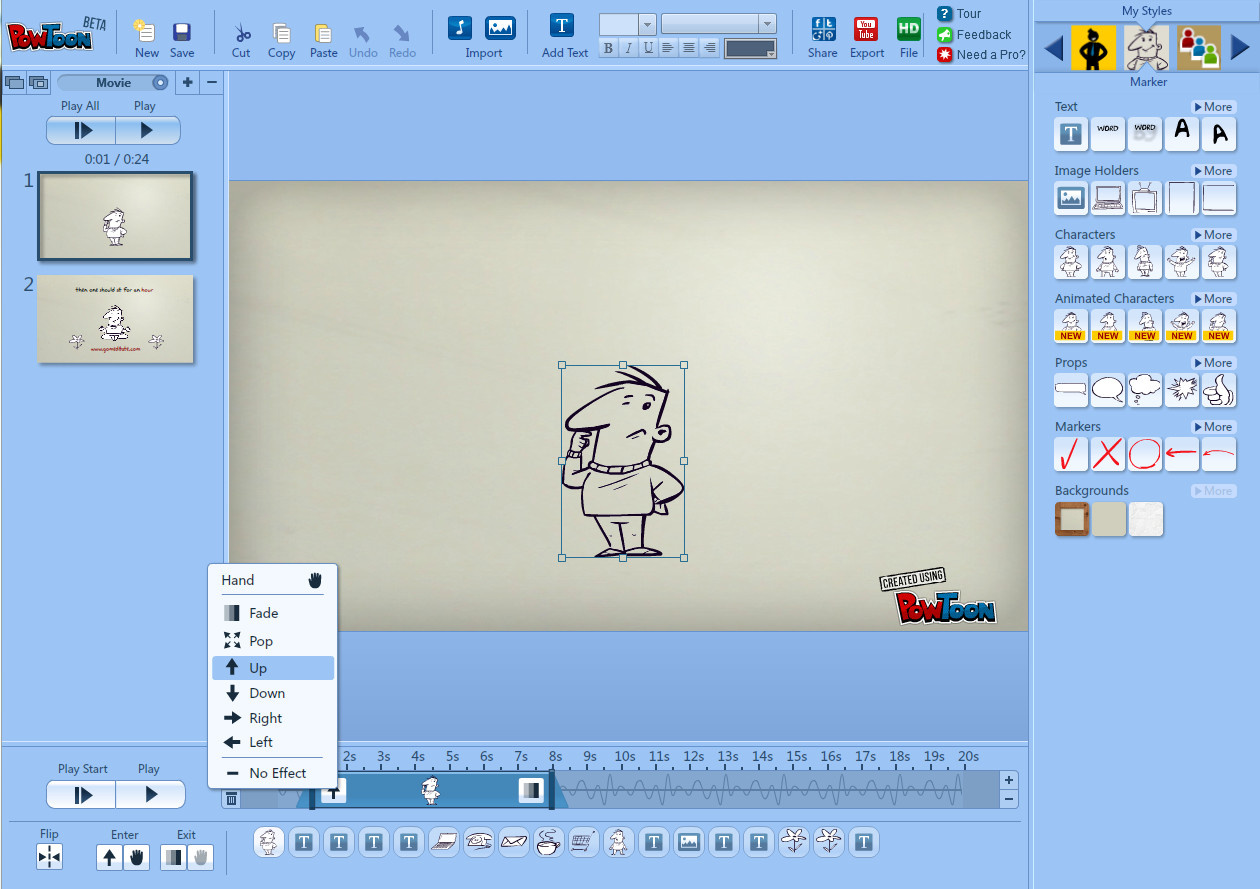1260x889 pixels.
Task: Click the Share icon
Action: (823, 28)
